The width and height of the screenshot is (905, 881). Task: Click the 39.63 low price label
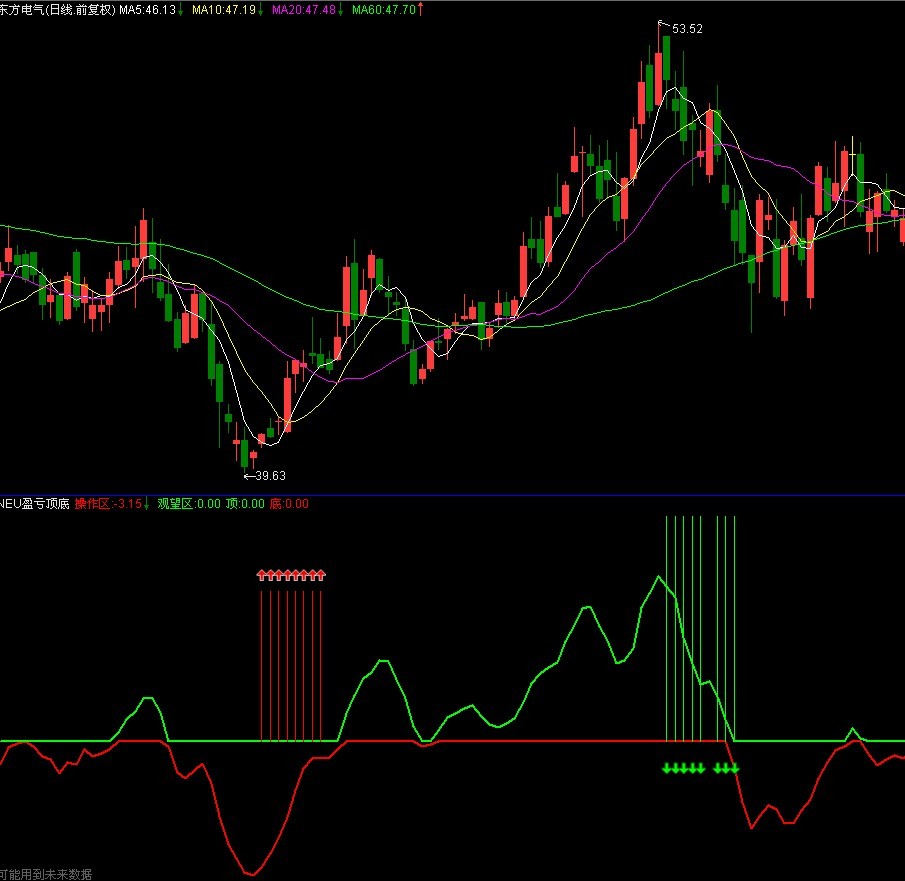(x=270, y=476)
